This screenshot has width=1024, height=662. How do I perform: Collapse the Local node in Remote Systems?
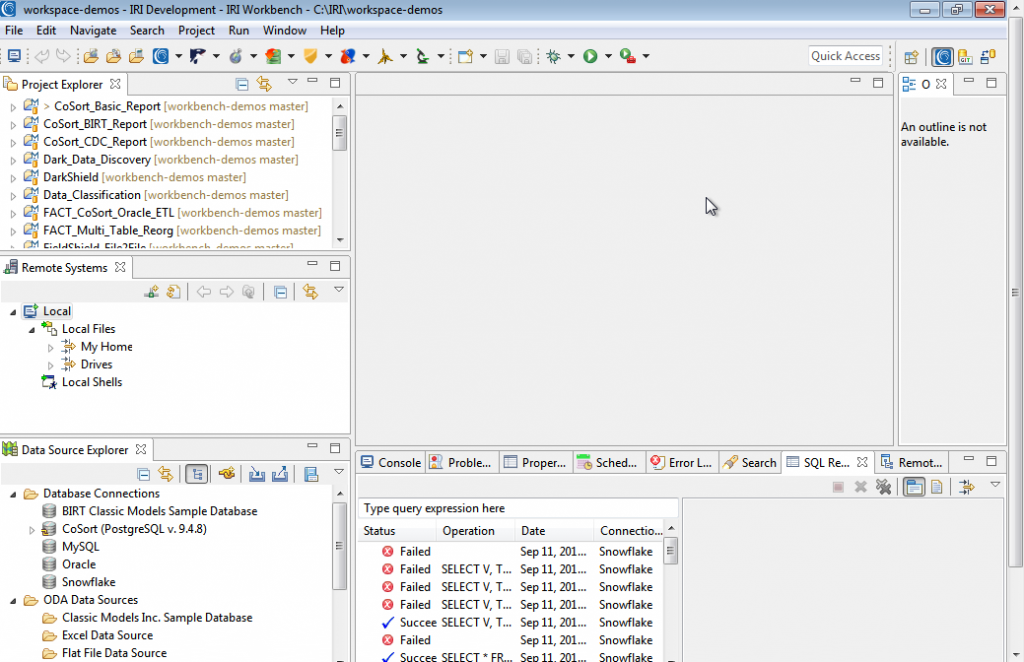tap(13, 312)
